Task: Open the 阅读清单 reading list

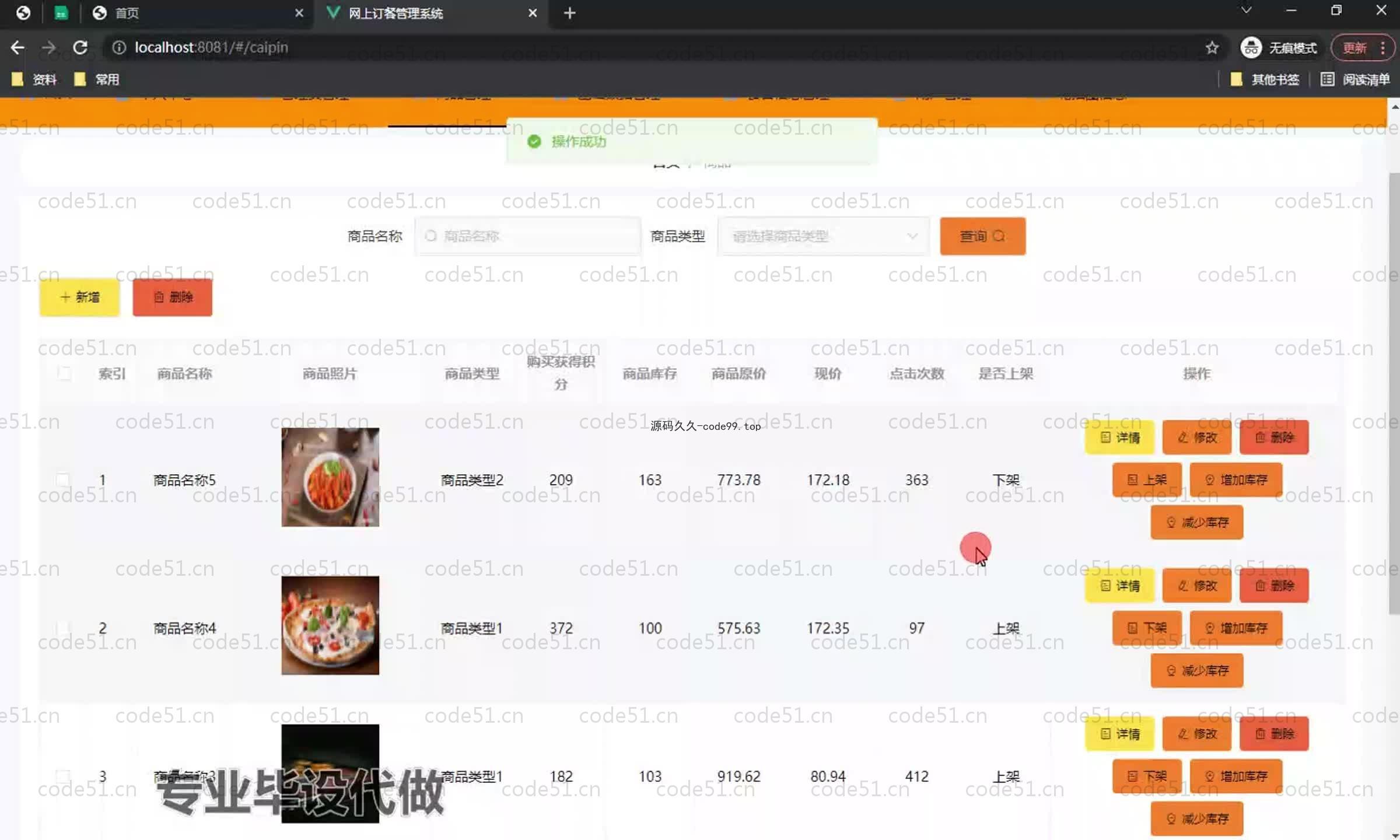Action: tap(1355, 79)
